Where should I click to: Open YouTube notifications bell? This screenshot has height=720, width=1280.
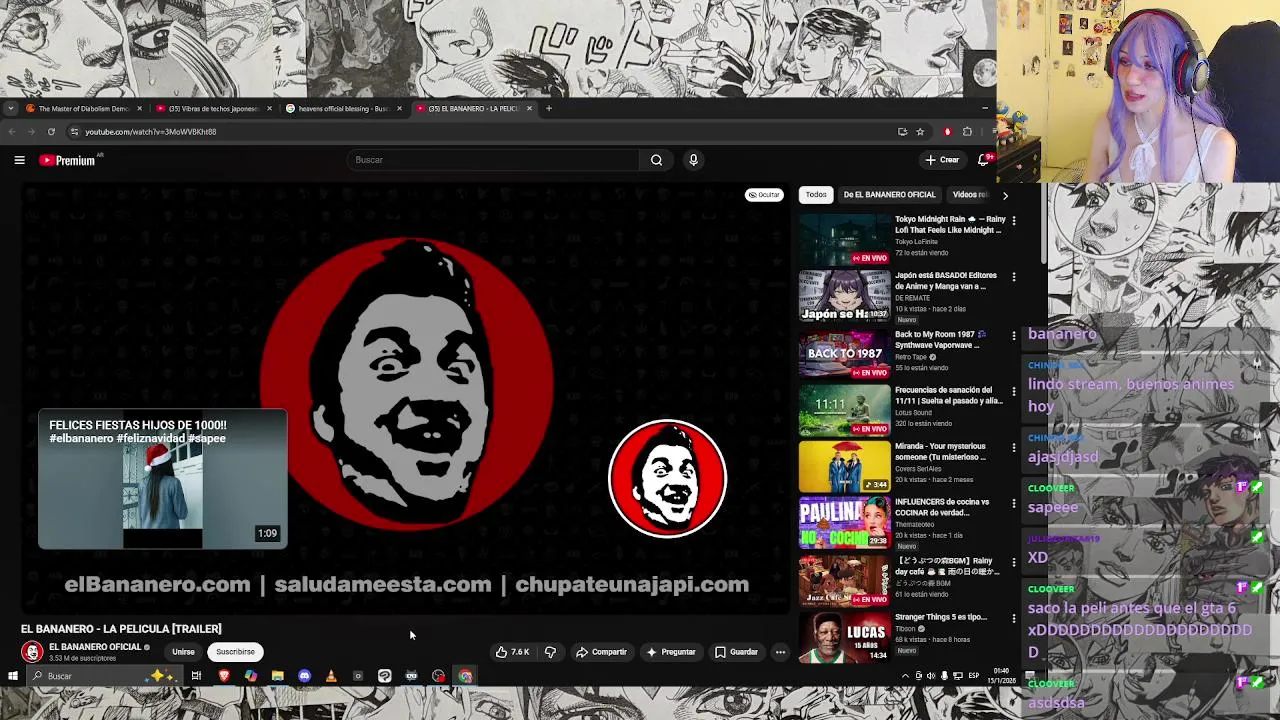click(x=984, y=160)
